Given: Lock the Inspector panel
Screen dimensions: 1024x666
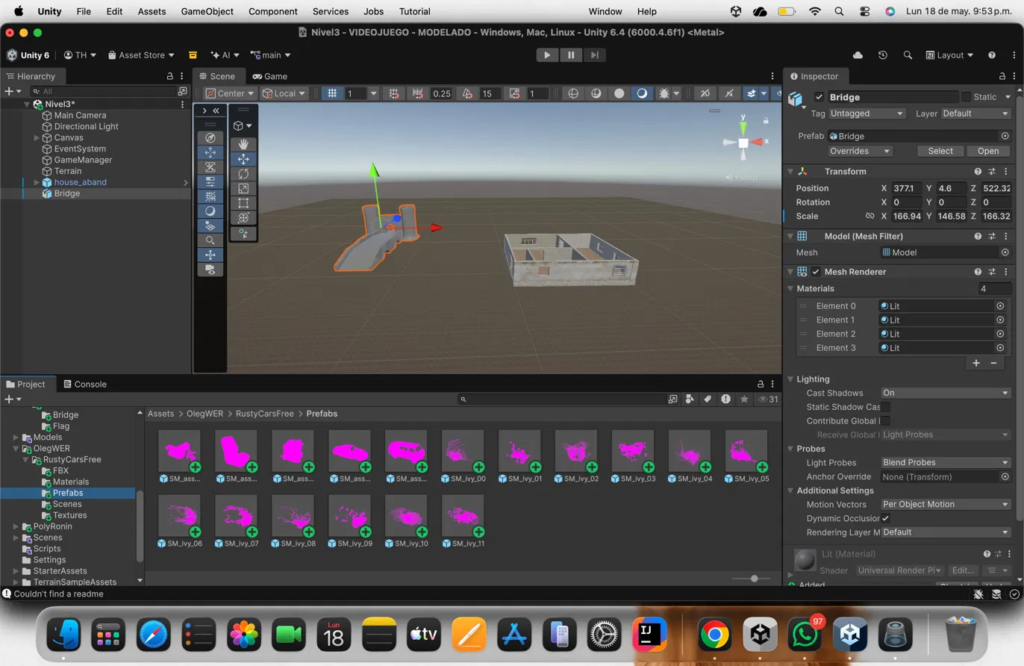Looking at the screenshot, I should [x=1002, y=76].
